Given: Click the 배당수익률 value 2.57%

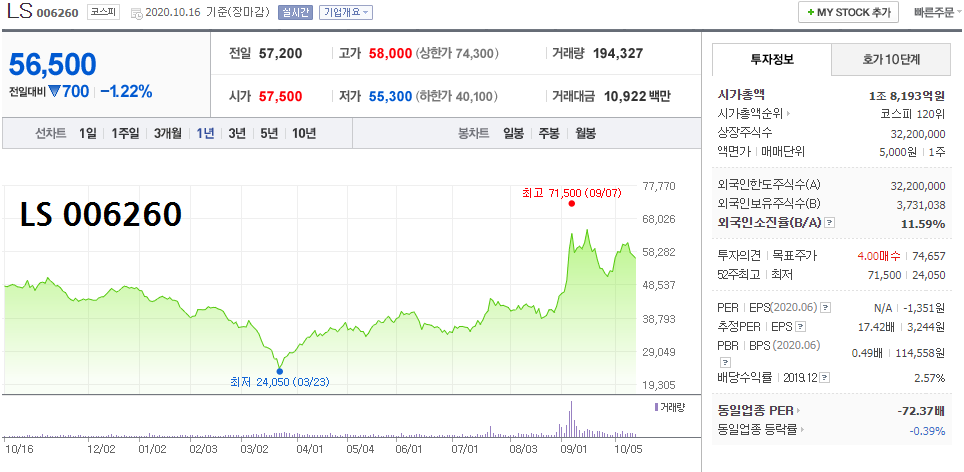Looking at the screenshot, I should click(x=930, y=377).
